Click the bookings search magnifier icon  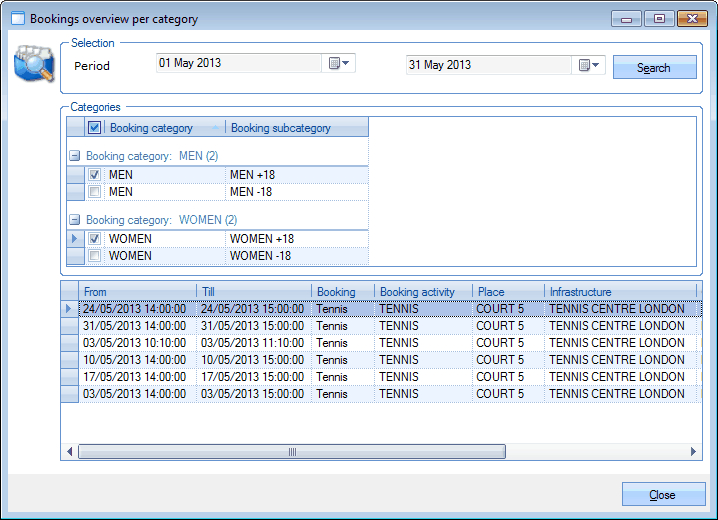(33, 64)
